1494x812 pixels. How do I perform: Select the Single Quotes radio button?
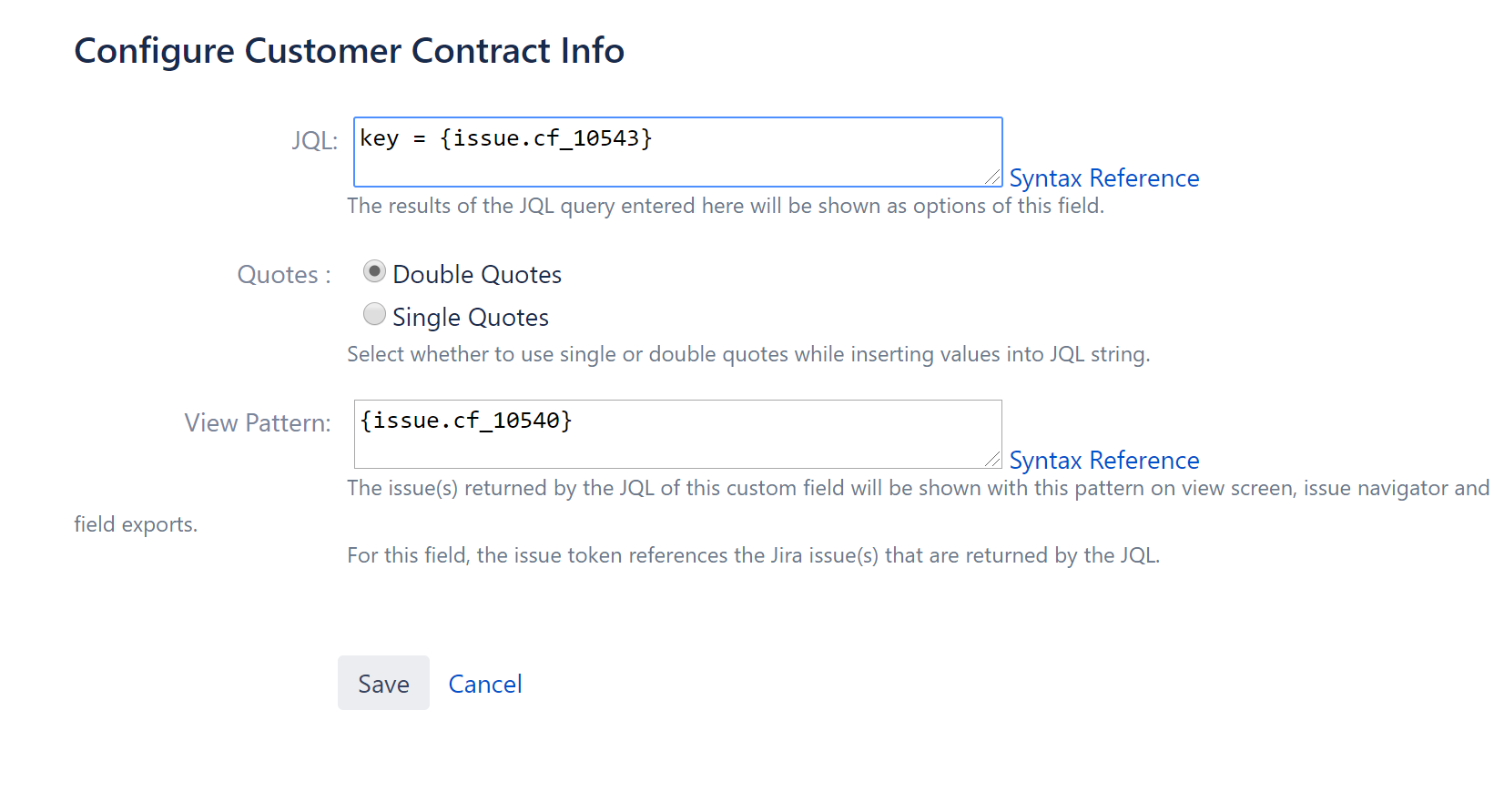(x=374, y=313)
